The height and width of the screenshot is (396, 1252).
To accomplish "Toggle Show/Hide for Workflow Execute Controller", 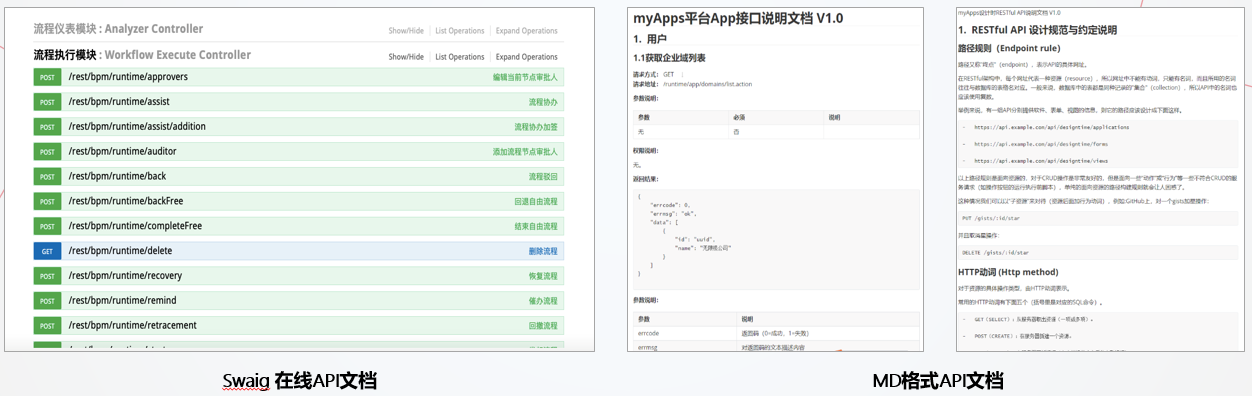I will point(406,57).
